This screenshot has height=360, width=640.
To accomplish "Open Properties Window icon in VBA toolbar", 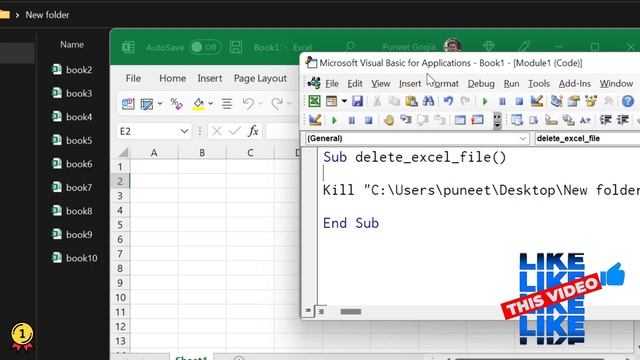I will click(573, 101).
